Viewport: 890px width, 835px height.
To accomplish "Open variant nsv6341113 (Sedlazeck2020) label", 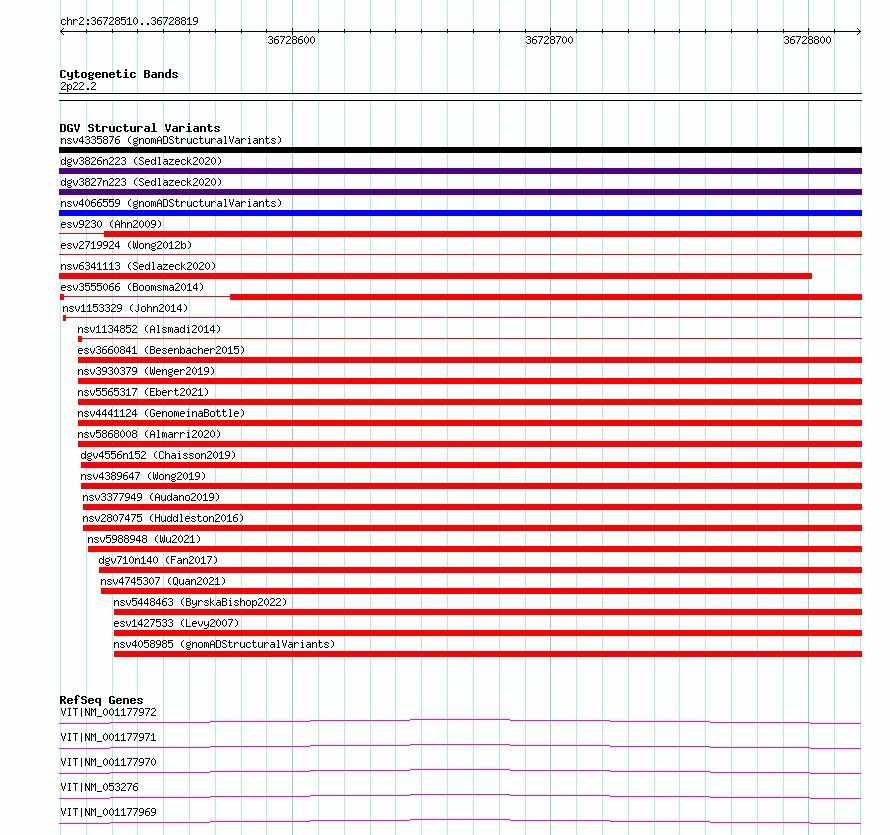I will (138, 266).
